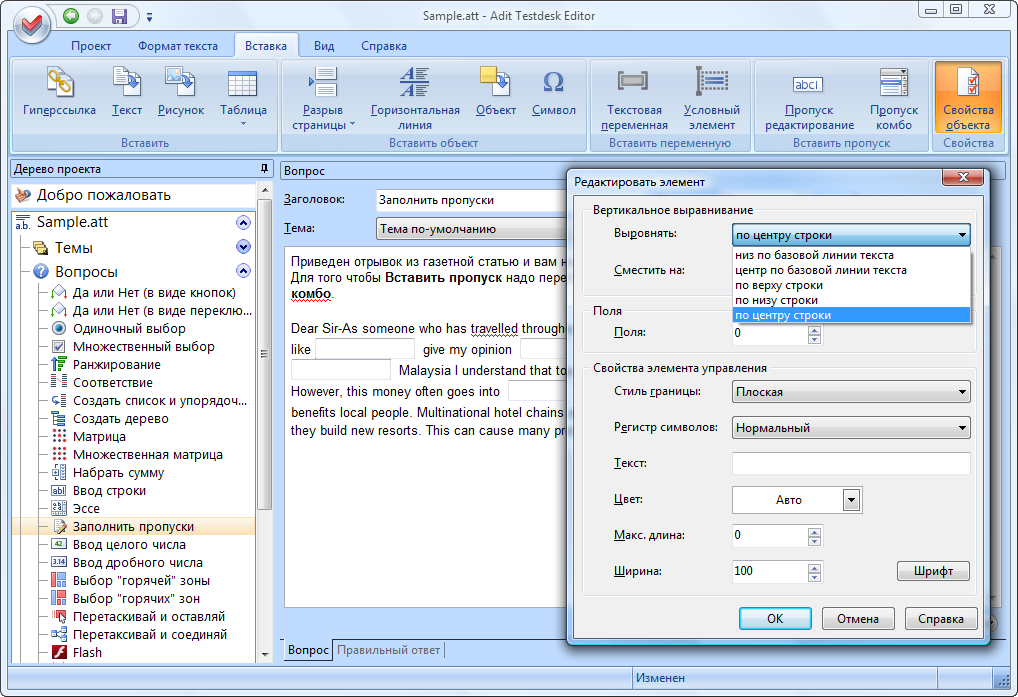This screenshot has width=1018, height=697.
Task: Adjust the Макс. длина spinner arrows
Action: [814, 536]
